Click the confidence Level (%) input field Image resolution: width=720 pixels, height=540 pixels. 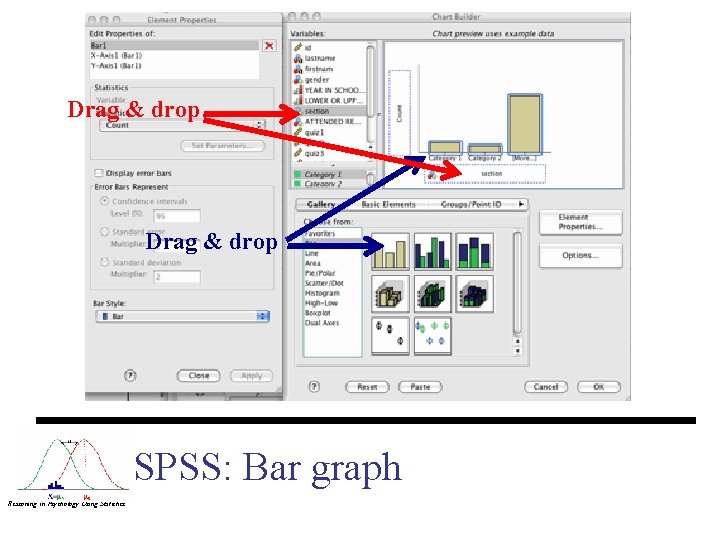177,216
